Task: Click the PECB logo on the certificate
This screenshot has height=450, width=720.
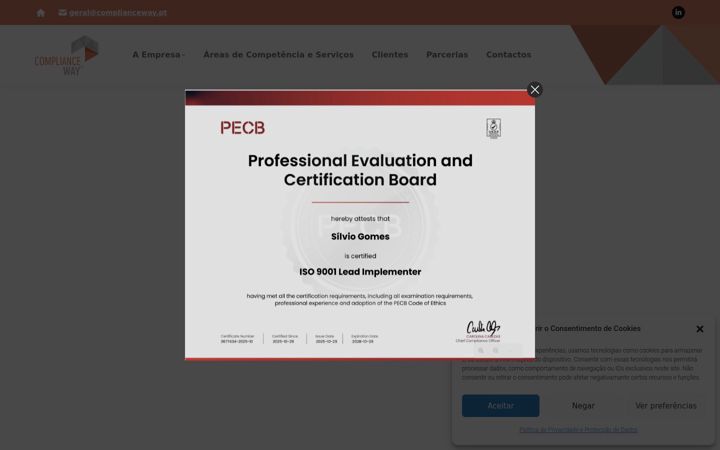Action: [x=242, y=128]
